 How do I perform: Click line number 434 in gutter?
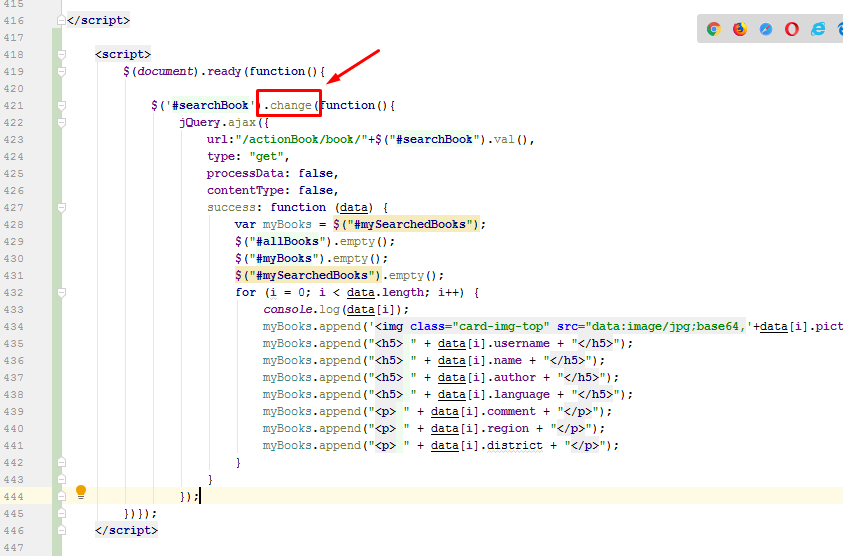coord(13,326)
